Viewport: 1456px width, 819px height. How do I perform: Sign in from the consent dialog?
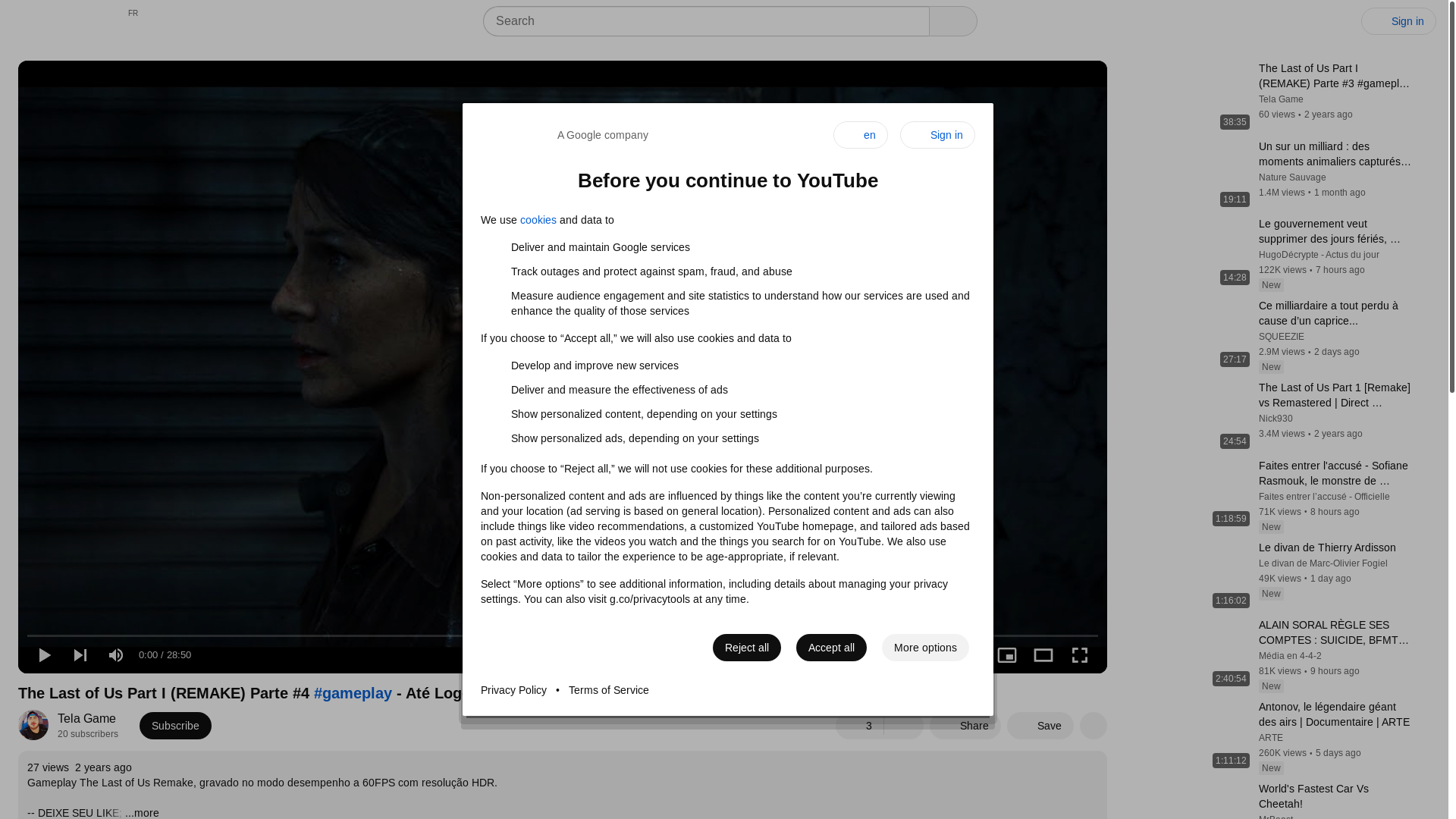937,135
